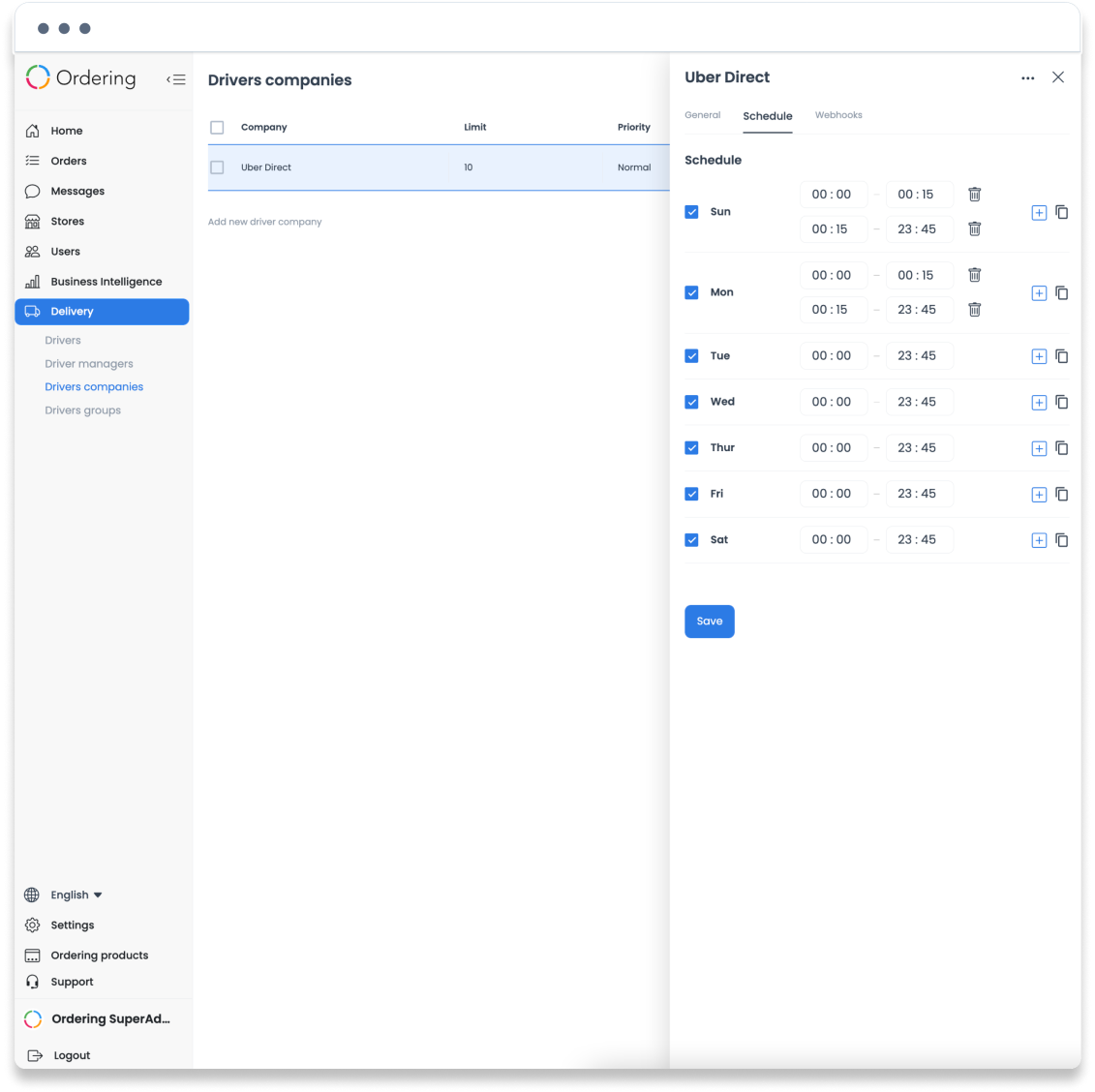1095x1092 pixels.
Task: Disable the Sun schedule checkbox
Action: pyautogui.click(x=691, y=212)
